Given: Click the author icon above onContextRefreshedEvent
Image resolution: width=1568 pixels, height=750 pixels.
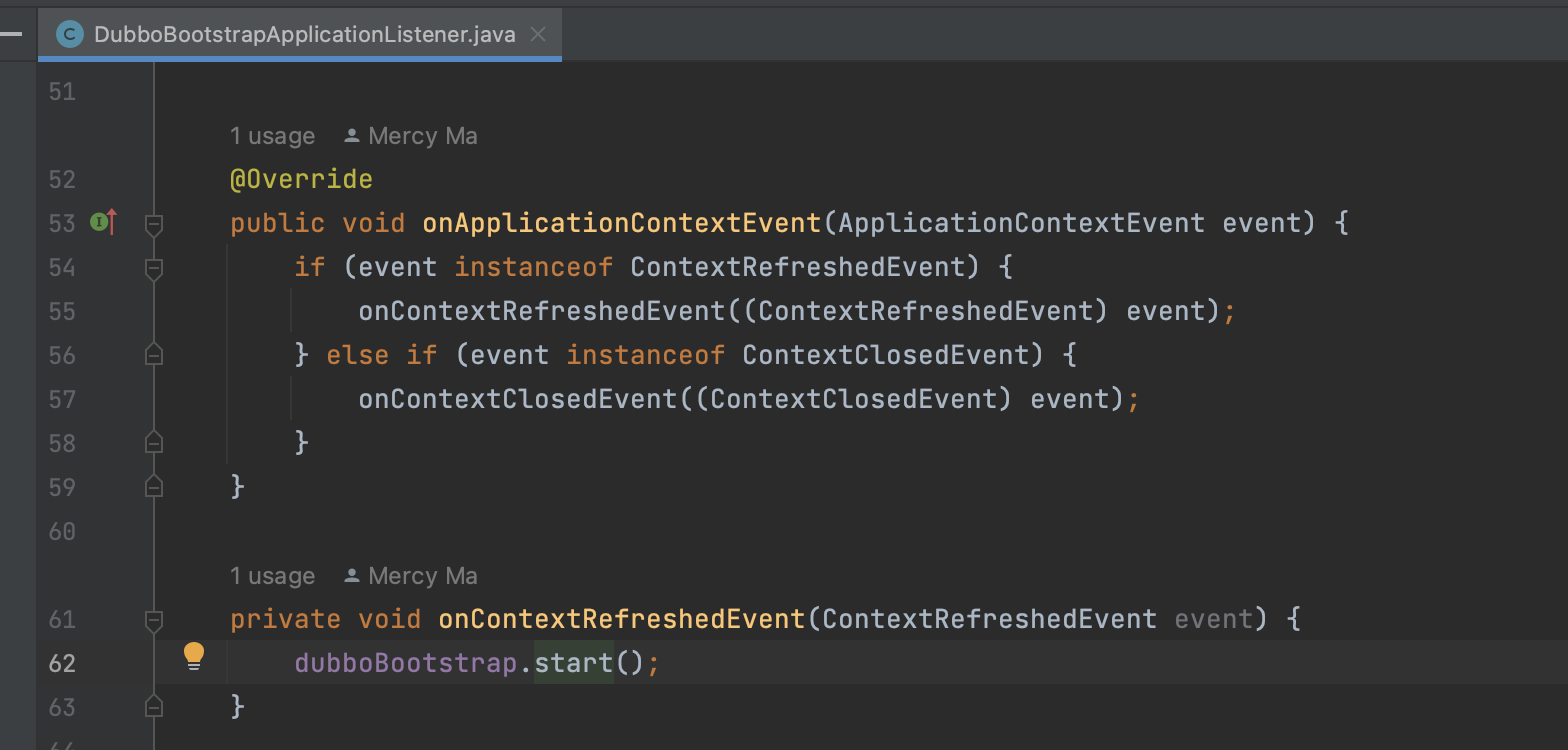Looking at the screenshot, I should 351,576.
